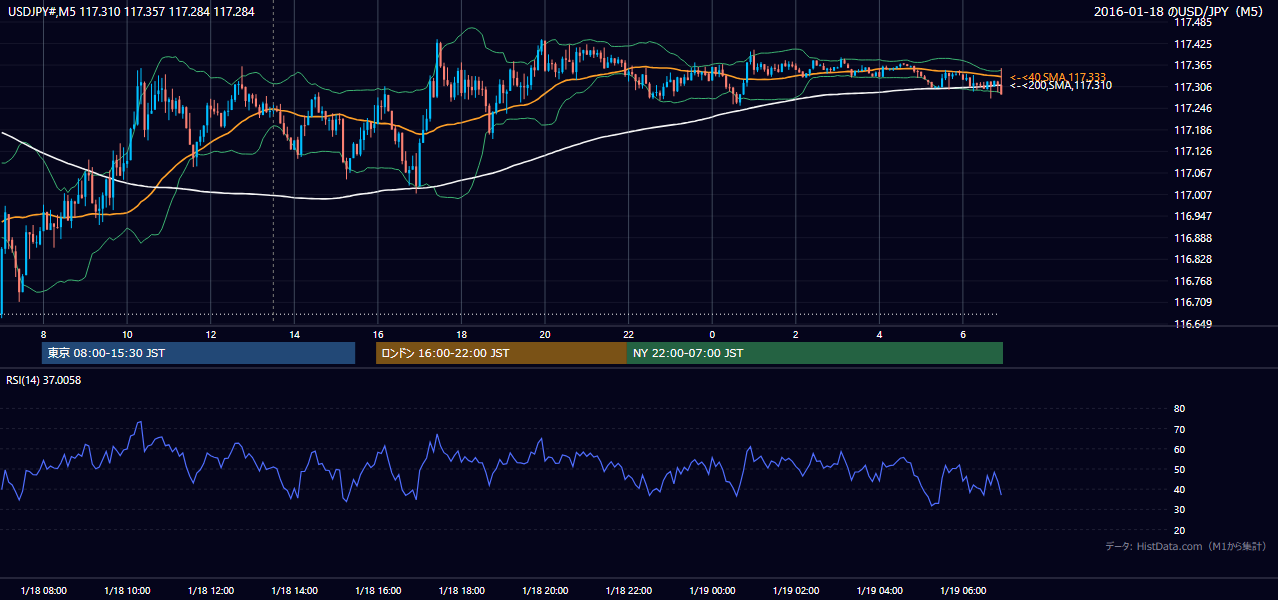Click the RSI 30 level label
Screen dimensions: 1278x600
(1180, 510)
